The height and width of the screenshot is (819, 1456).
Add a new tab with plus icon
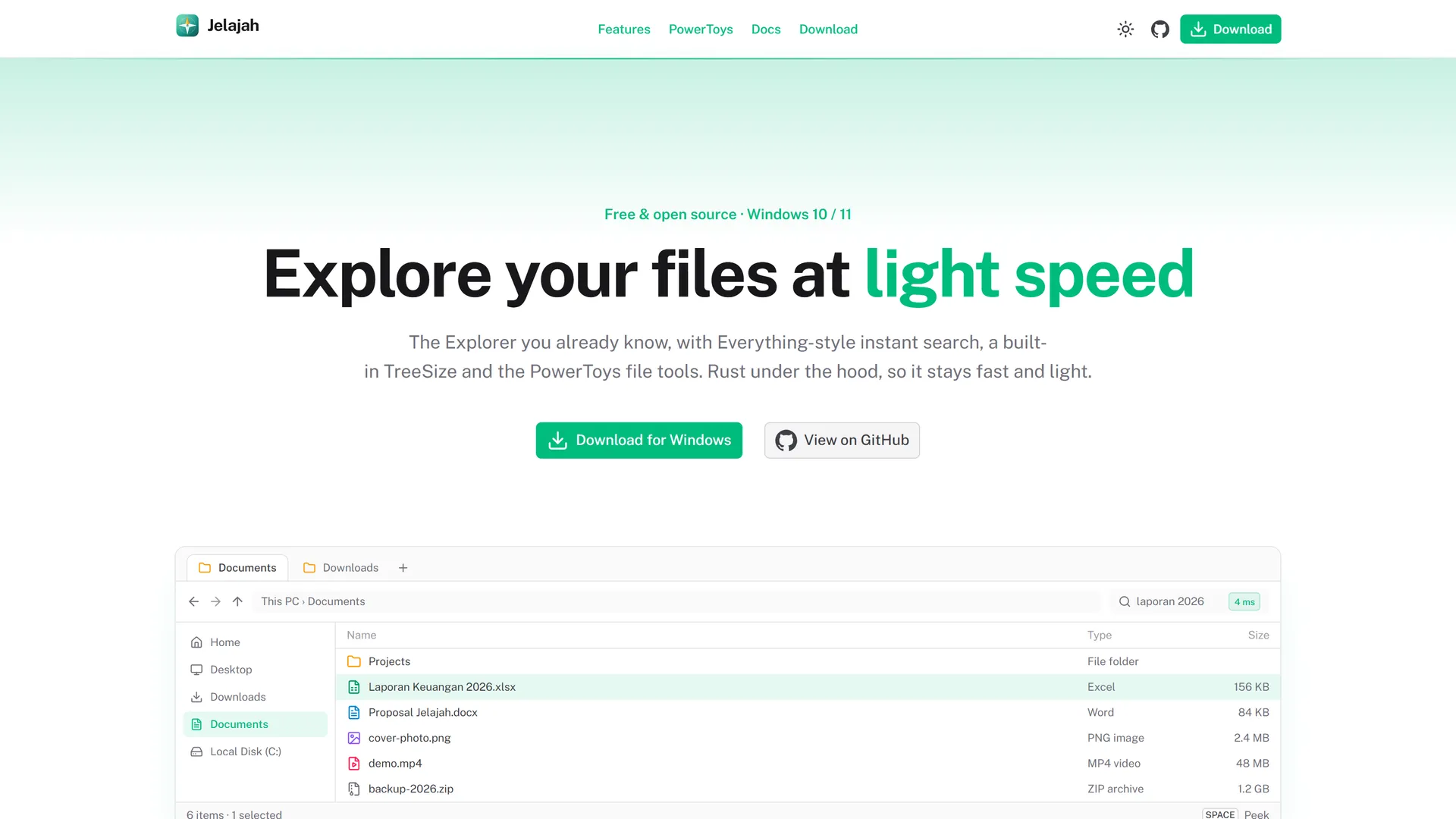point(403,568)
